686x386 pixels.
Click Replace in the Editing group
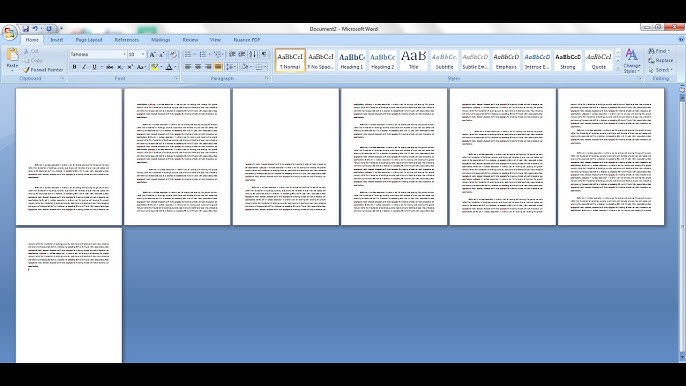661,60
